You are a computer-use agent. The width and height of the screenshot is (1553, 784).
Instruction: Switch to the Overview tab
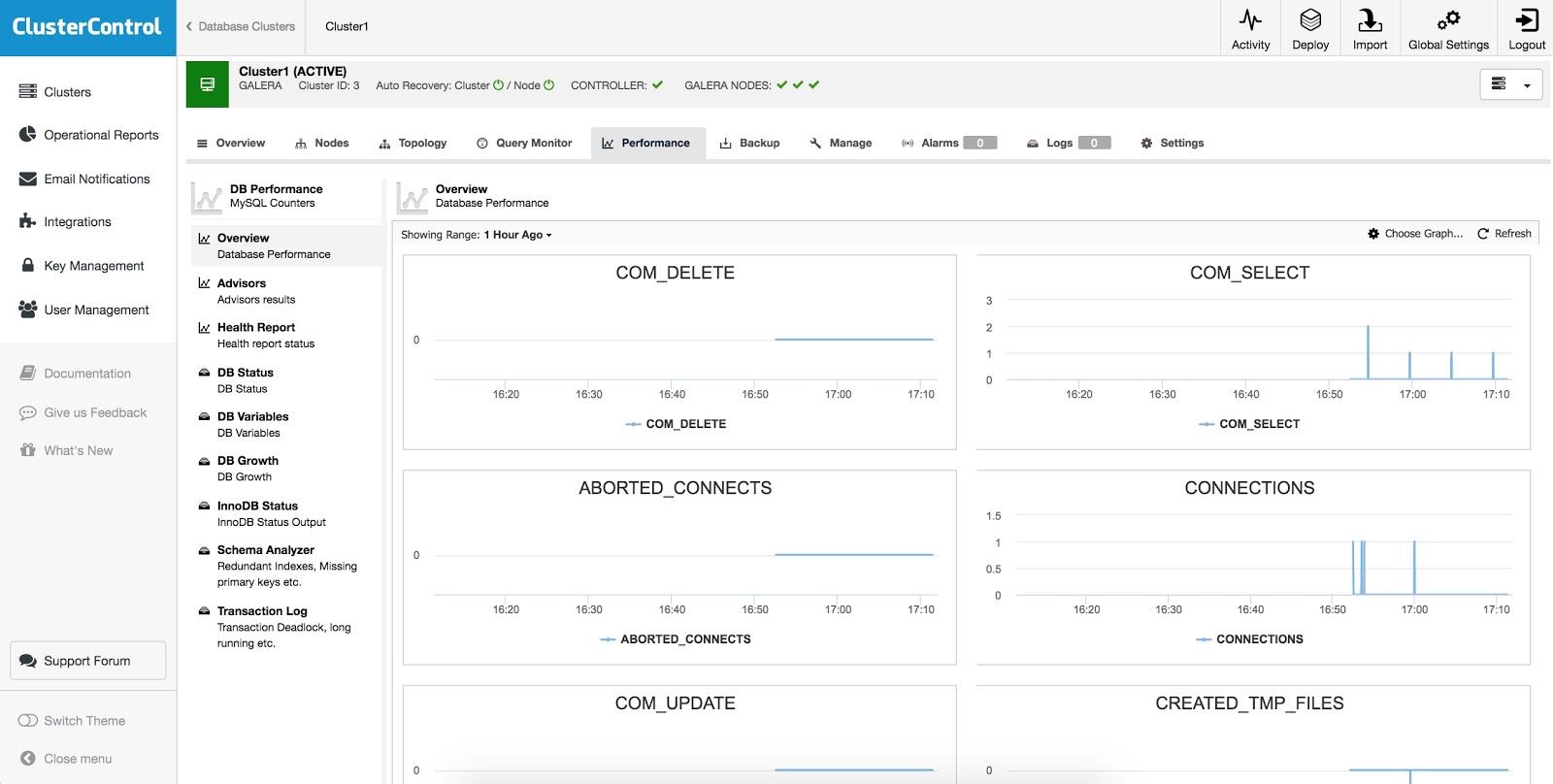pos(231,143)
